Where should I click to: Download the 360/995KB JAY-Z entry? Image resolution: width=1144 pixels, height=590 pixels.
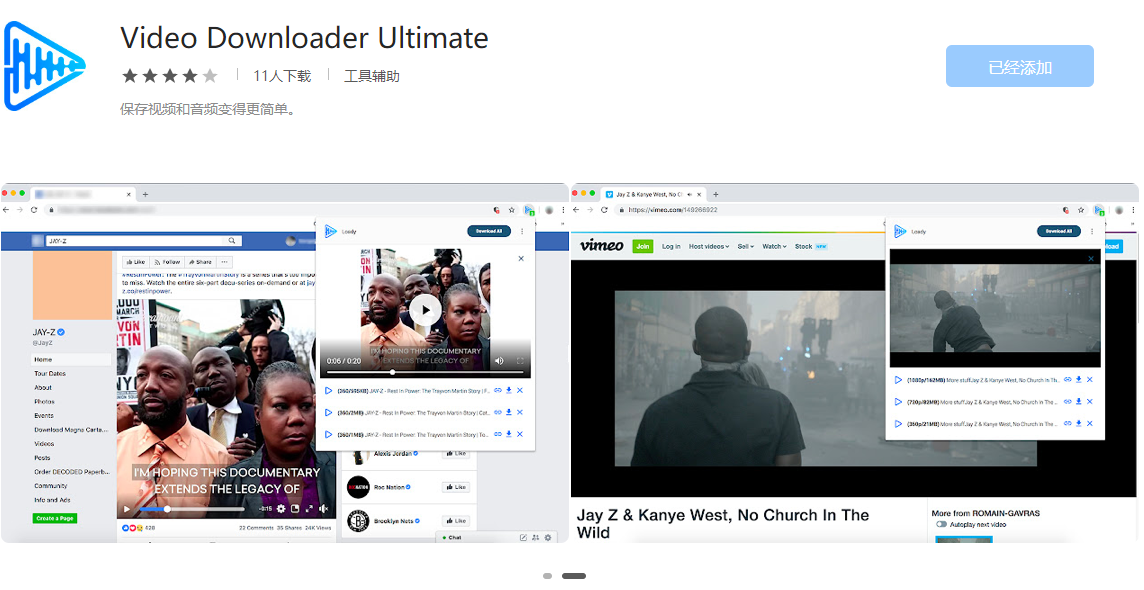click(x=509, y=391)
